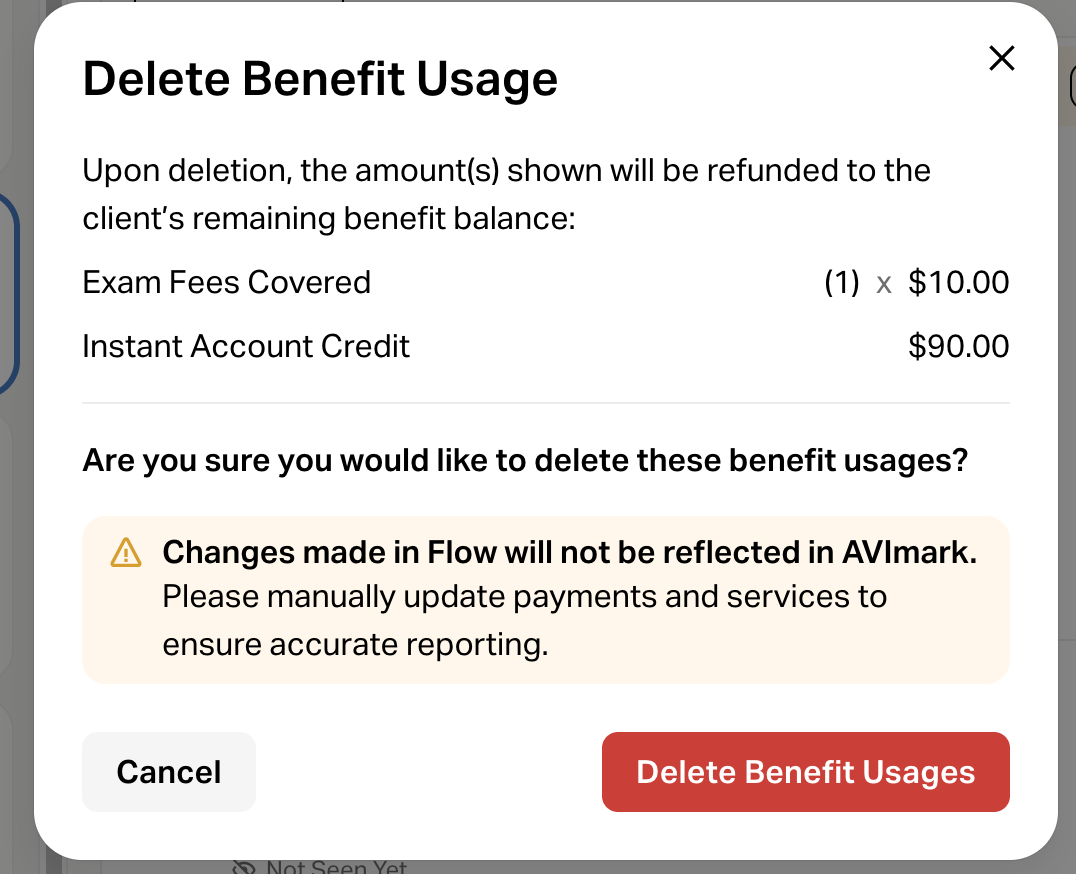
Task: Click the blue-outlined card behind dialog at left
Action: [x=10, y=290]
